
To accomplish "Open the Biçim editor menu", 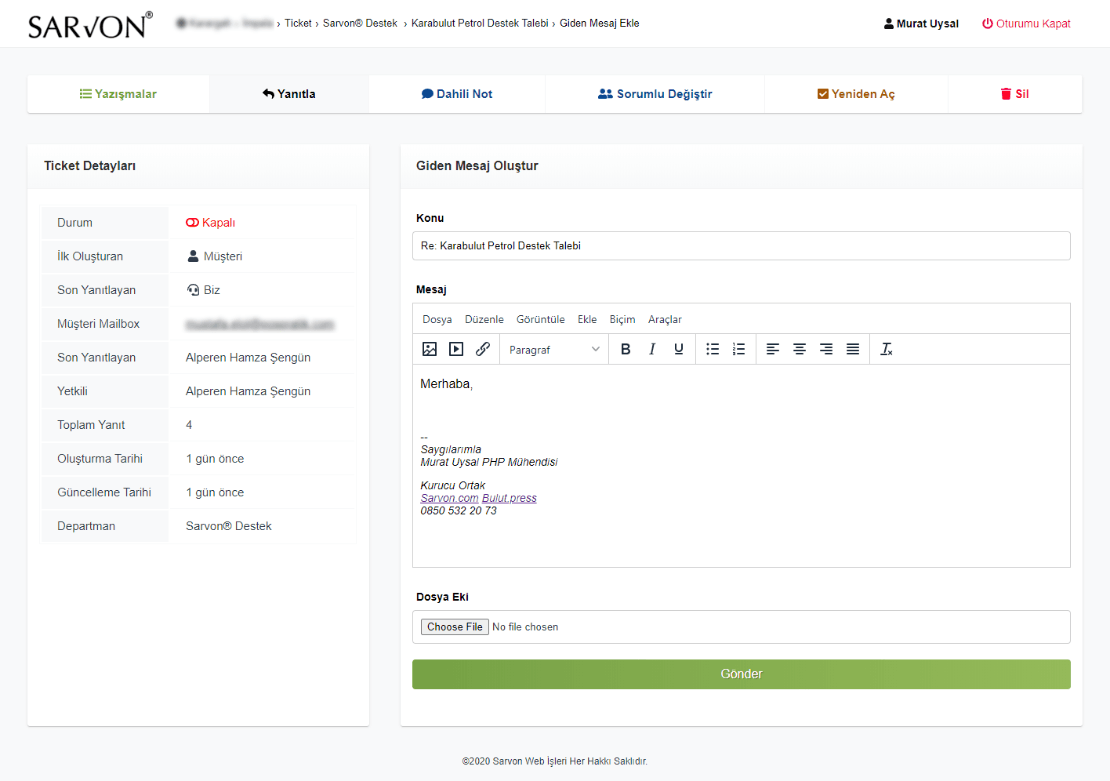I will coord(622,319).
